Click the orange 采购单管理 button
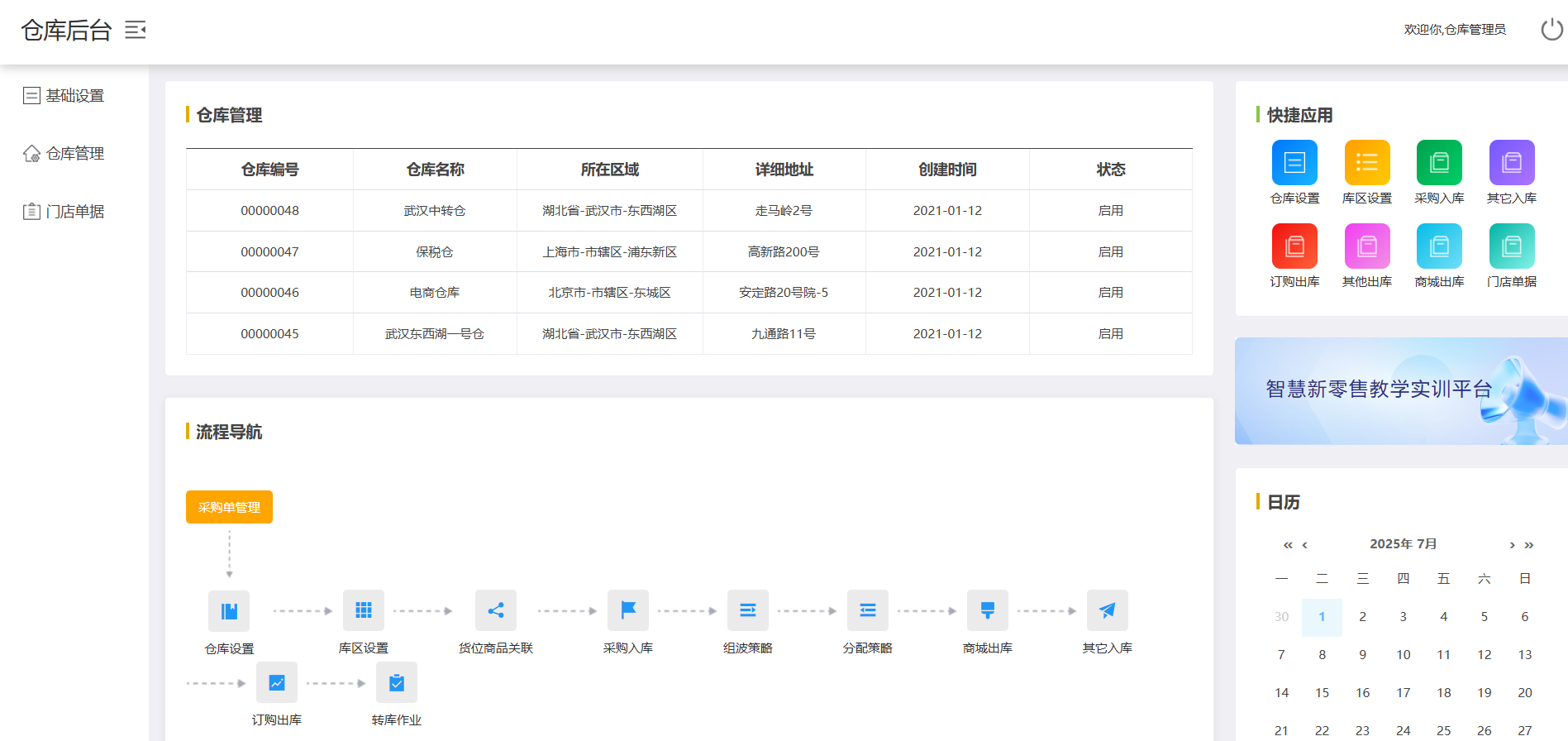 coord(229,507)
